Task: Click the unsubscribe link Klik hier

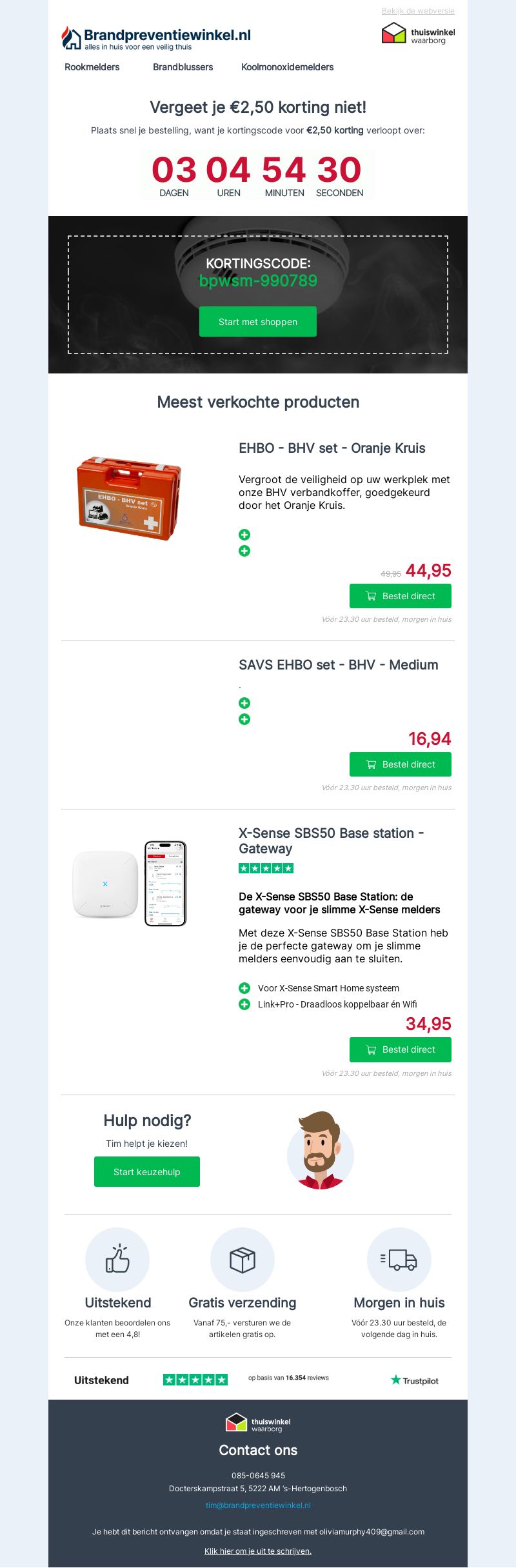Action: (258, 1551)
